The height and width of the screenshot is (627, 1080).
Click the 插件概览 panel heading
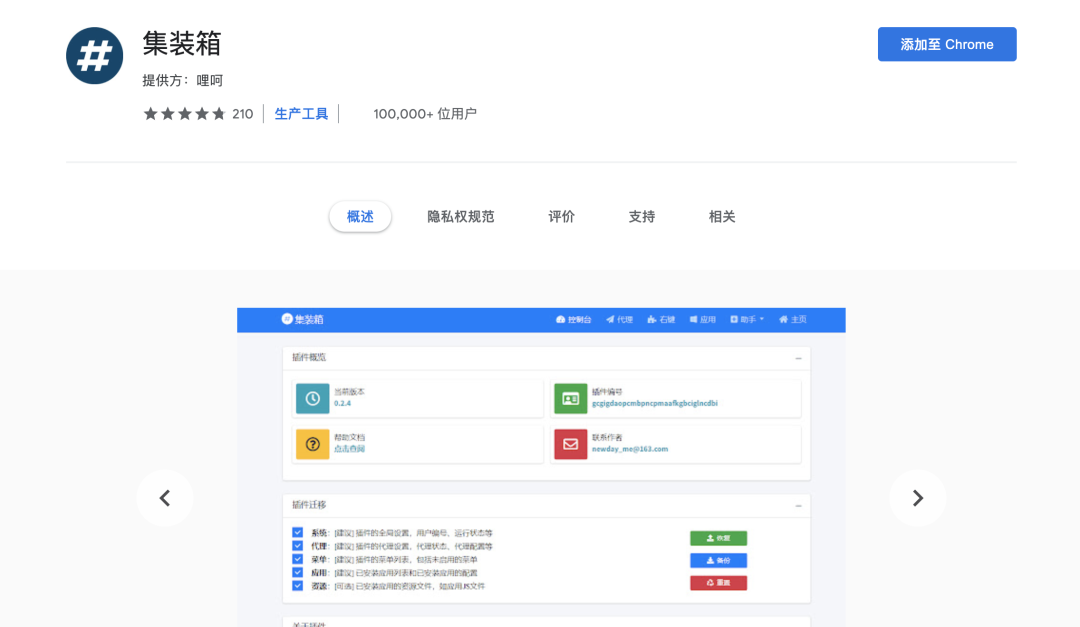pyautogui.click(x=309, y=358)
